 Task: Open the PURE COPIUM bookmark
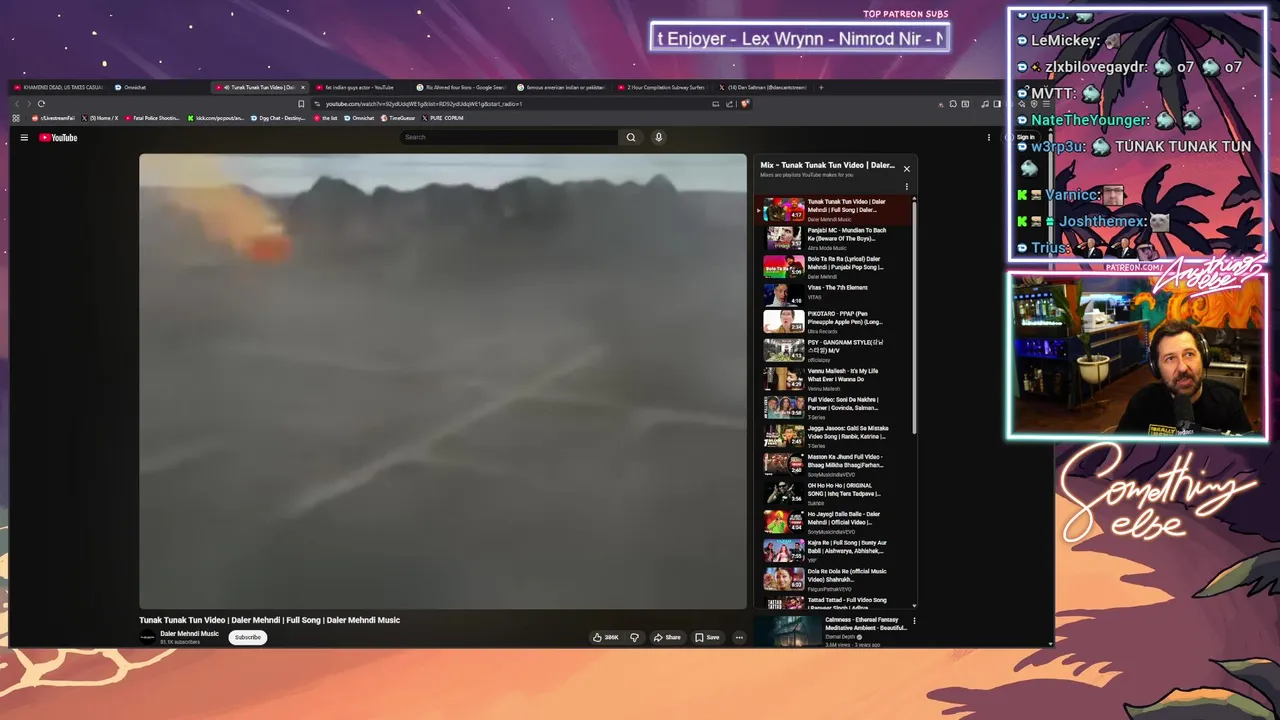[443, 118]
